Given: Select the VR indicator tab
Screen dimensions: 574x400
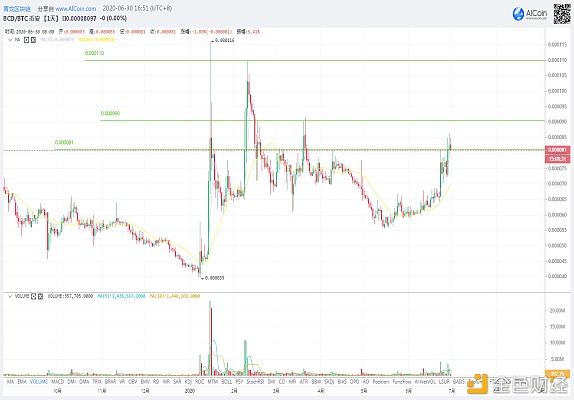Looking at the screenshot, I should coord(122,382).
